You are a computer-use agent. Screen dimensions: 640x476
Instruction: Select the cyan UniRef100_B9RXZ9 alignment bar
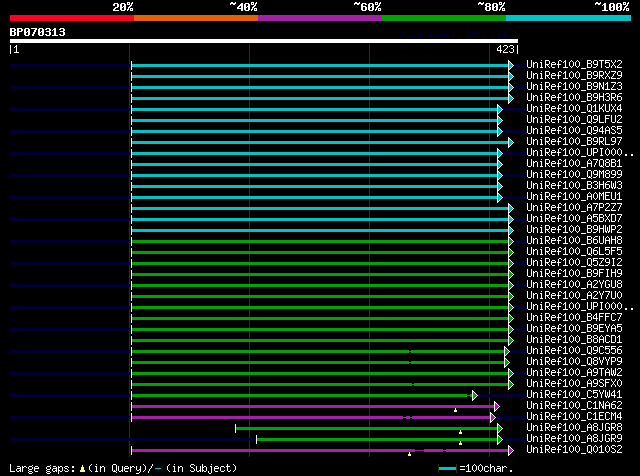(320, 76)
